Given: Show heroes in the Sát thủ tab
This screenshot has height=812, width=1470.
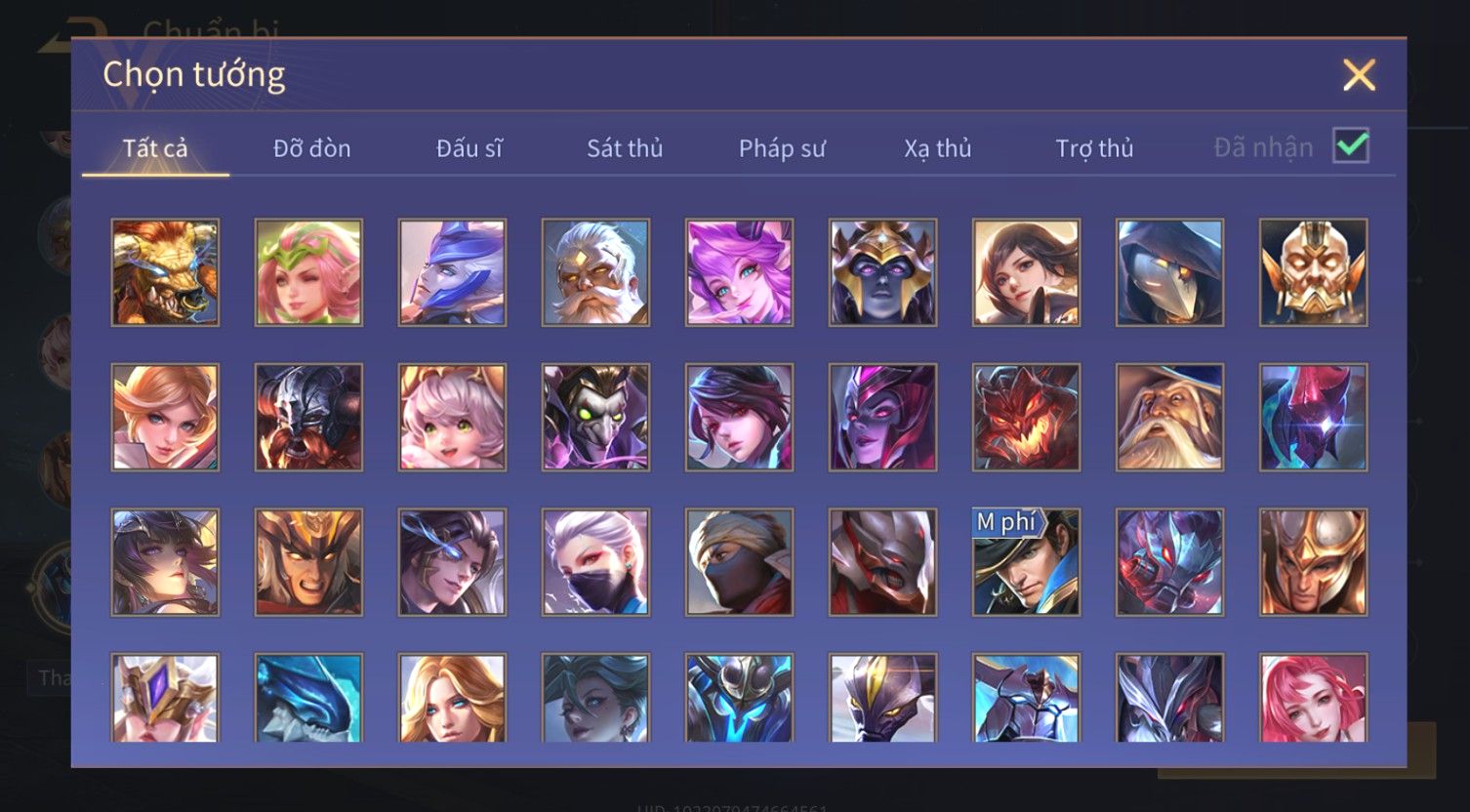Looking at the screenshot, I should (x=625, y=148).
